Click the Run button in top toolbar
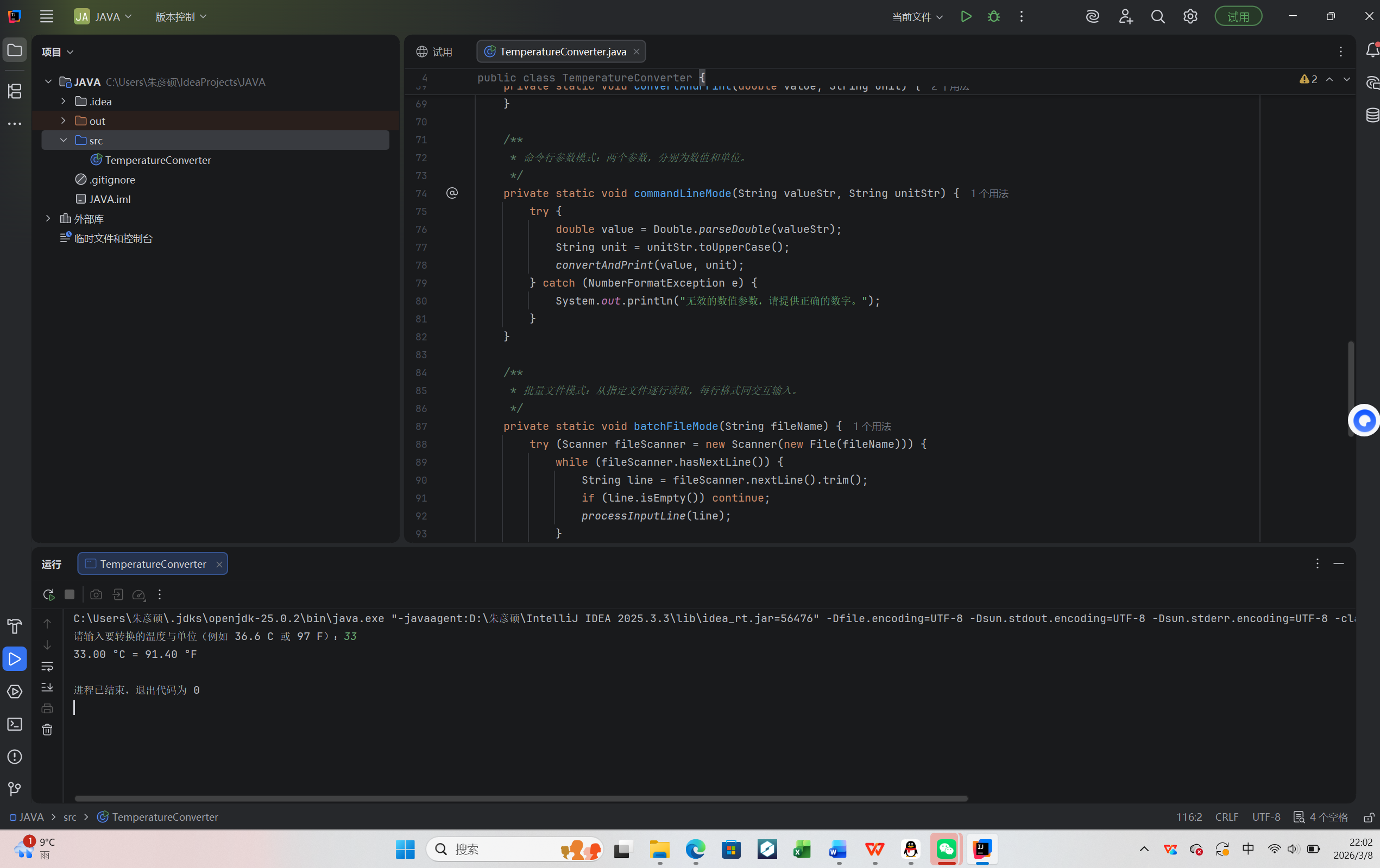Screen dimensions: 1380x868 point(966,17)
